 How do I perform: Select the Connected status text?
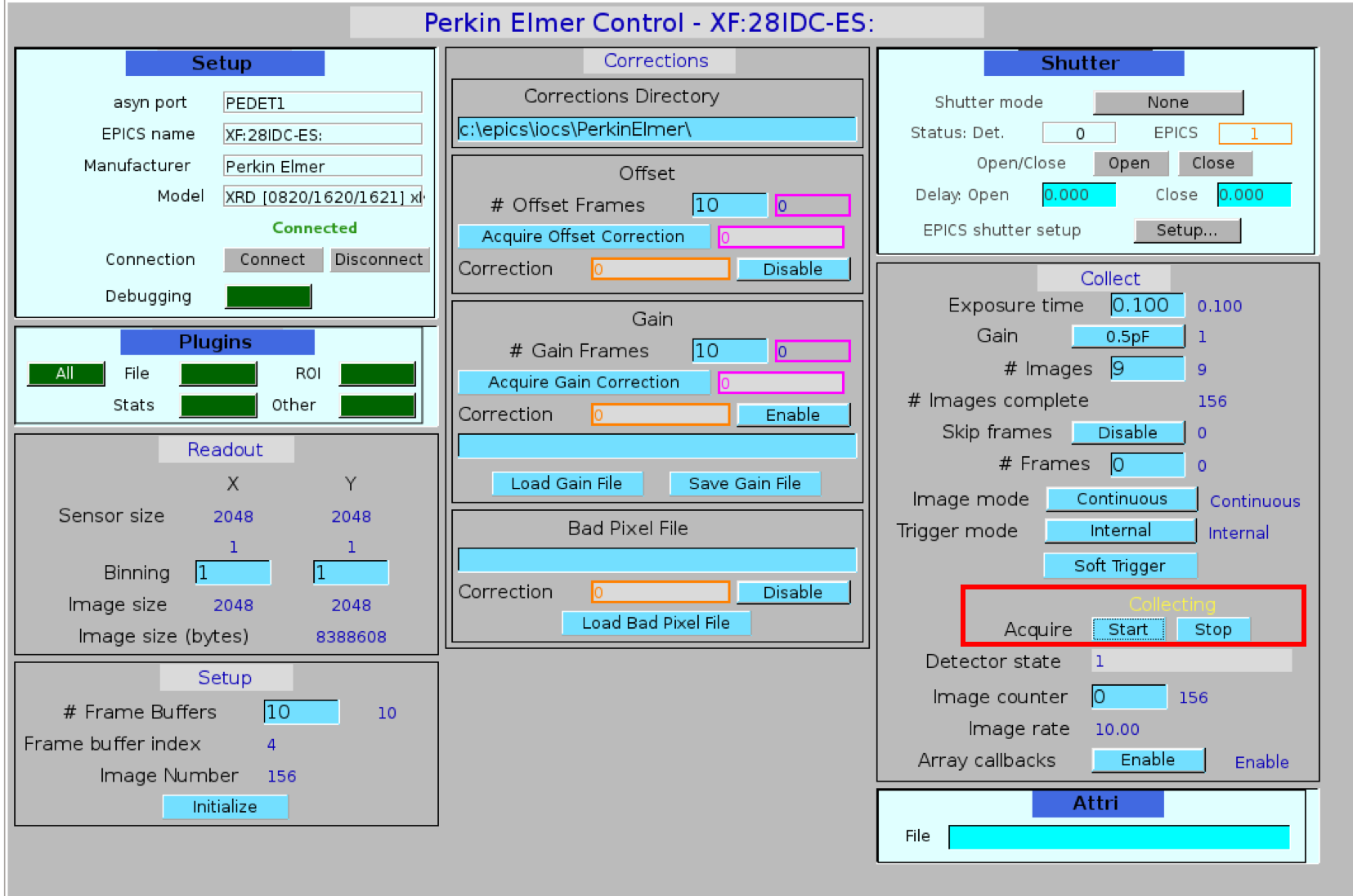(x=315, y=228)
